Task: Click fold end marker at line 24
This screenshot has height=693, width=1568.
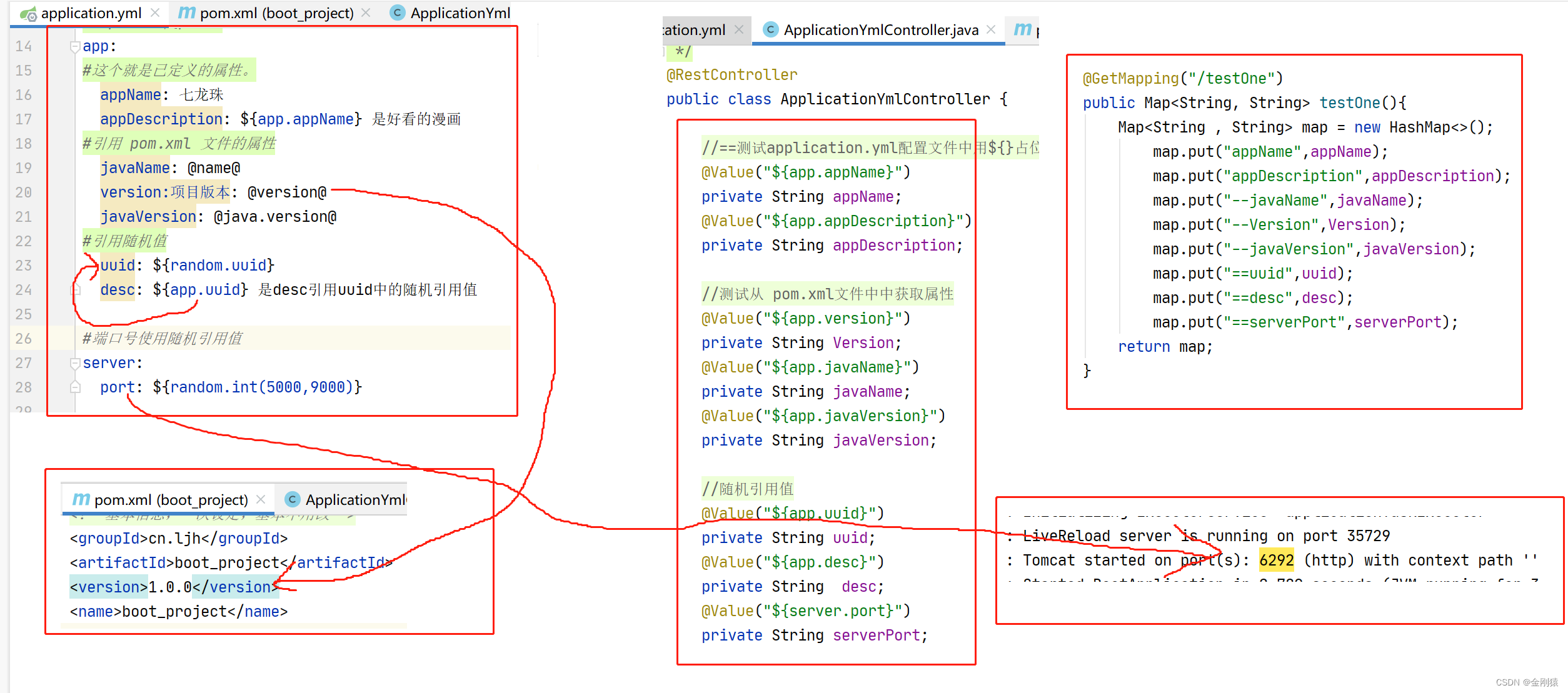Action: (x=75, y=290)
